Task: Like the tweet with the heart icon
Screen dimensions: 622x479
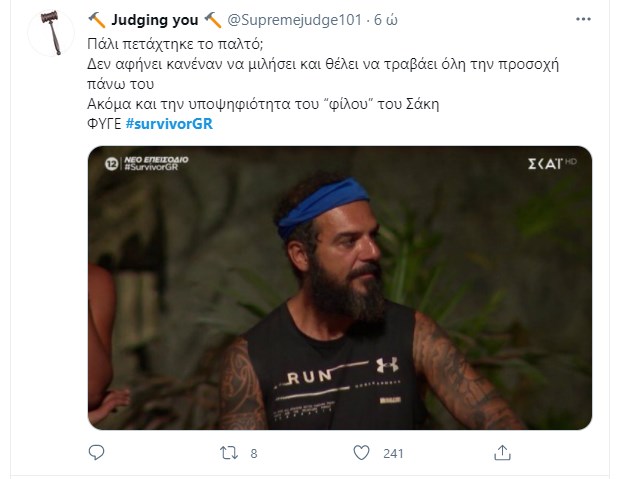Action: (362, 453)
